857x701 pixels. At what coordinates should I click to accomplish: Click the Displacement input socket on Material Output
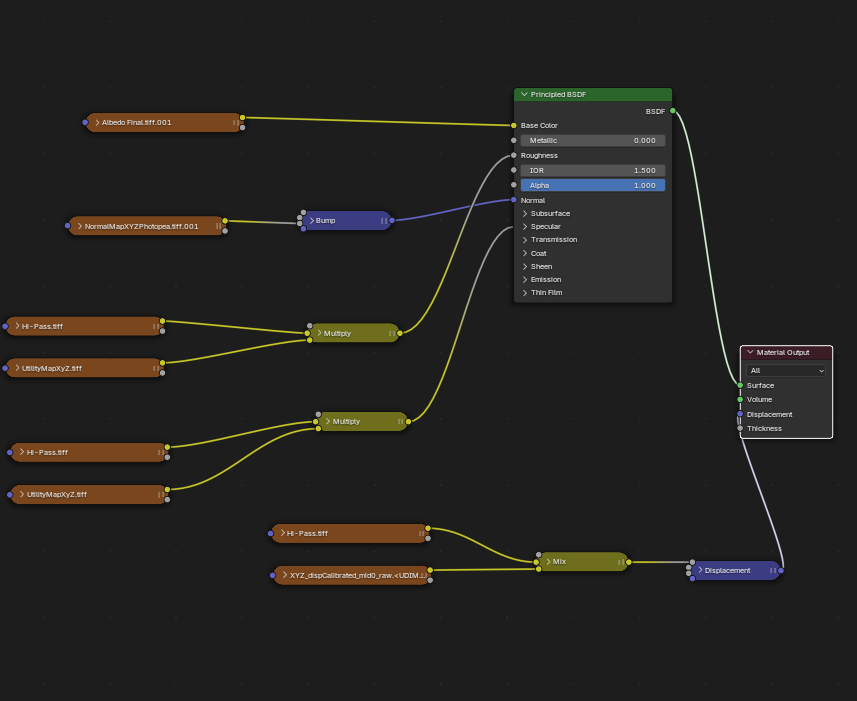[x=740, y=414]
